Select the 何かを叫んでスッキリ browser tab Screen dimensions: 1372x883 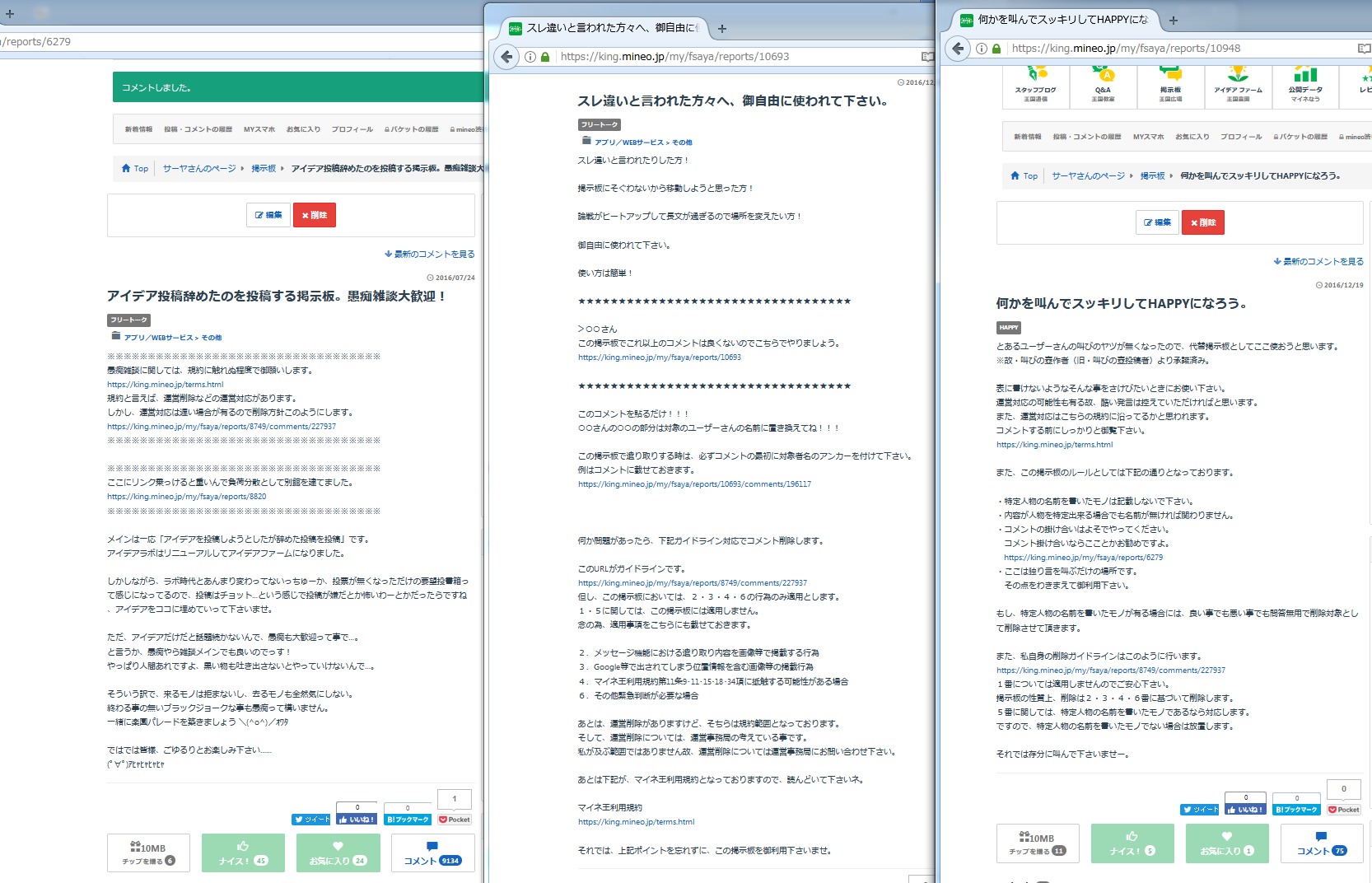1062,20
